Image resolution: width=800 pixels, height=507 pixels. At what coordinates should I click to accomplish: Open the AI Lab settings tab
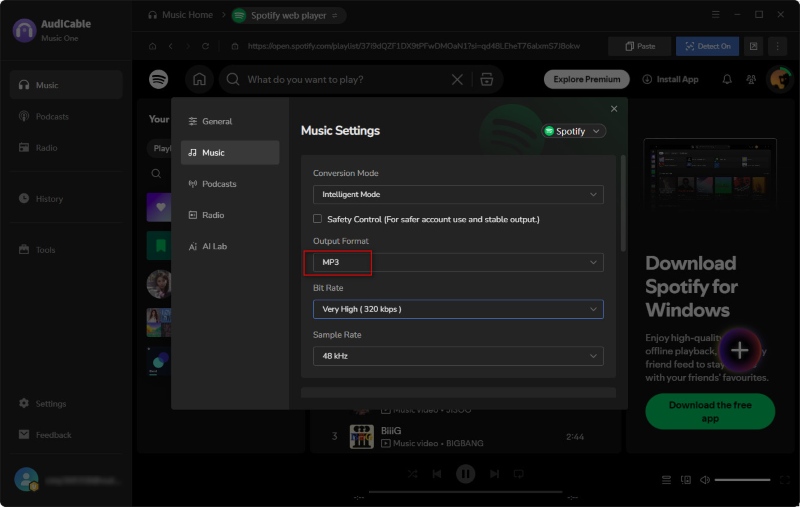click(x=230, y=246)
